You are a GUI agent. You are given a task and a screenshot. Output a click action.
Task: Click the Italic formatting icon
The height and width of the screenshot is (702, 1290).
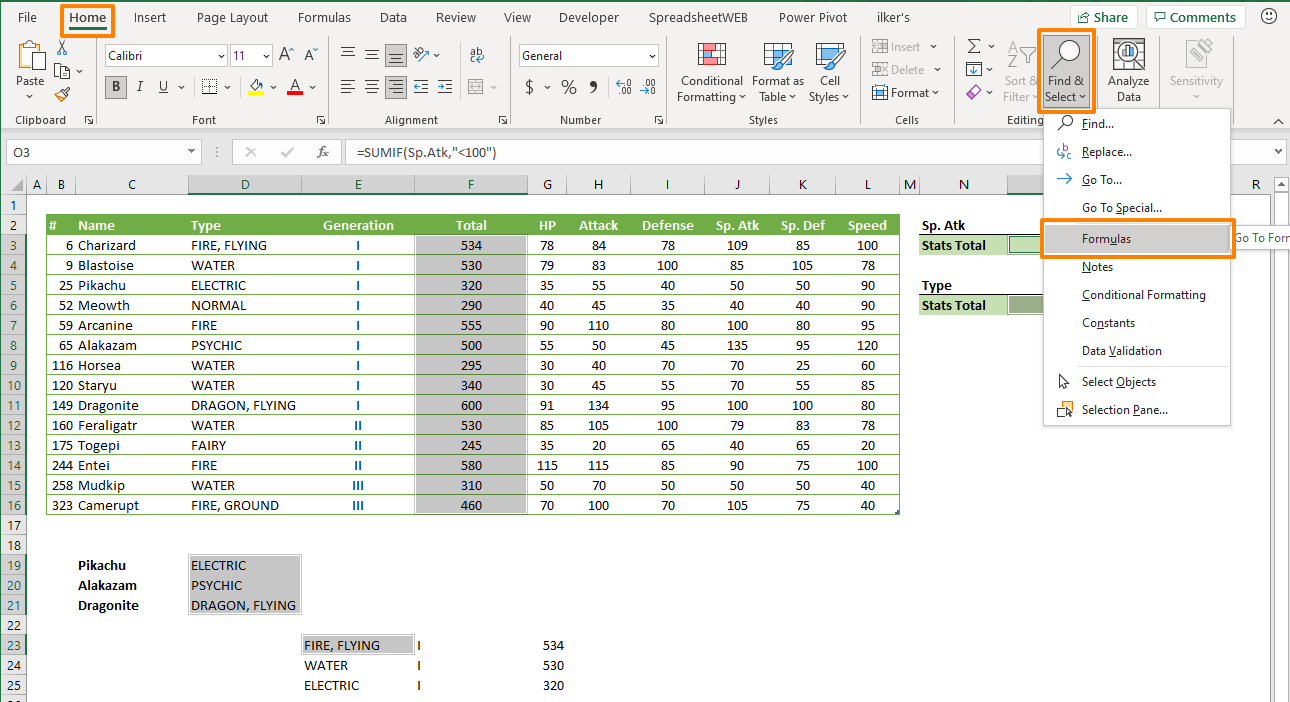coord(140,87)
